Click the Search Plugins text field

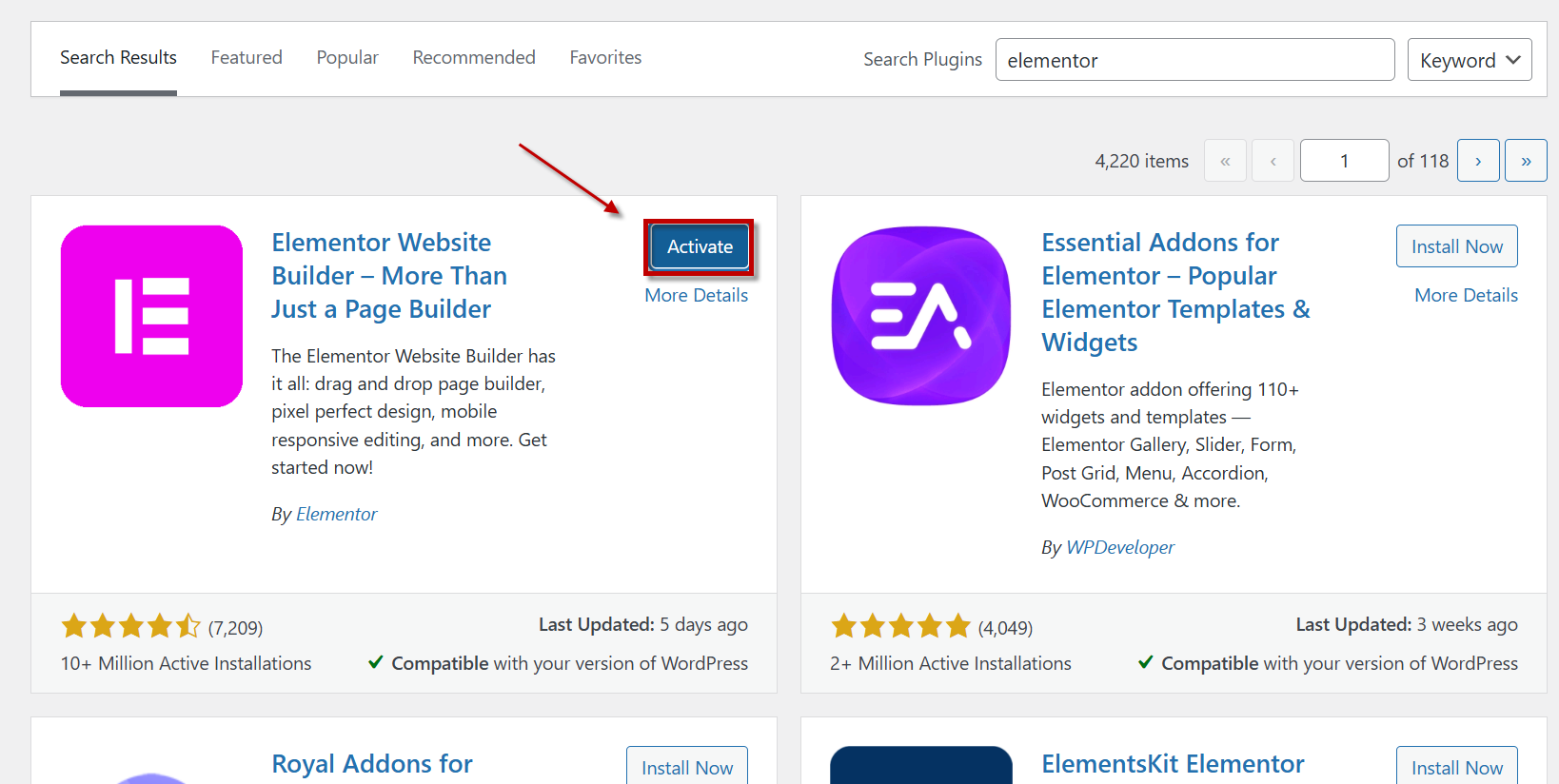[x=1194, y=60]
